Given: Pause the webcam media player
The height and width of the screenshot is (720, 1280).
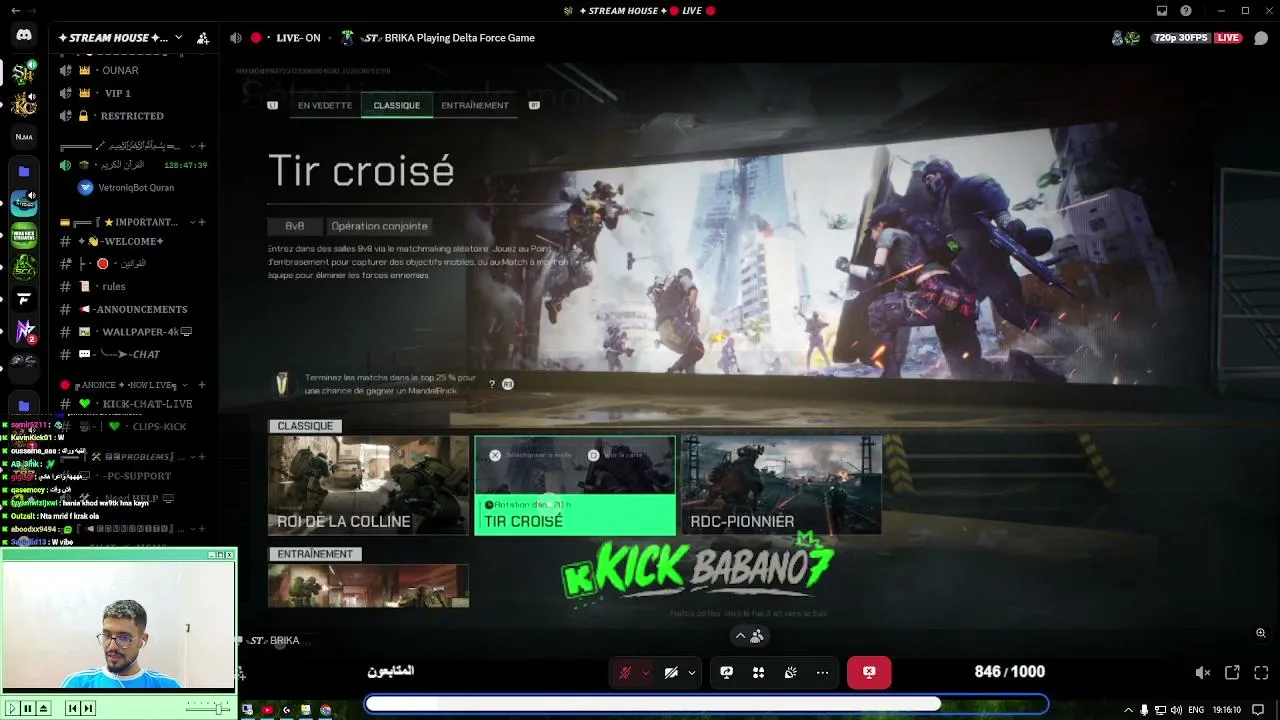Looking at the screenshot, I should [x=28, y=708].
